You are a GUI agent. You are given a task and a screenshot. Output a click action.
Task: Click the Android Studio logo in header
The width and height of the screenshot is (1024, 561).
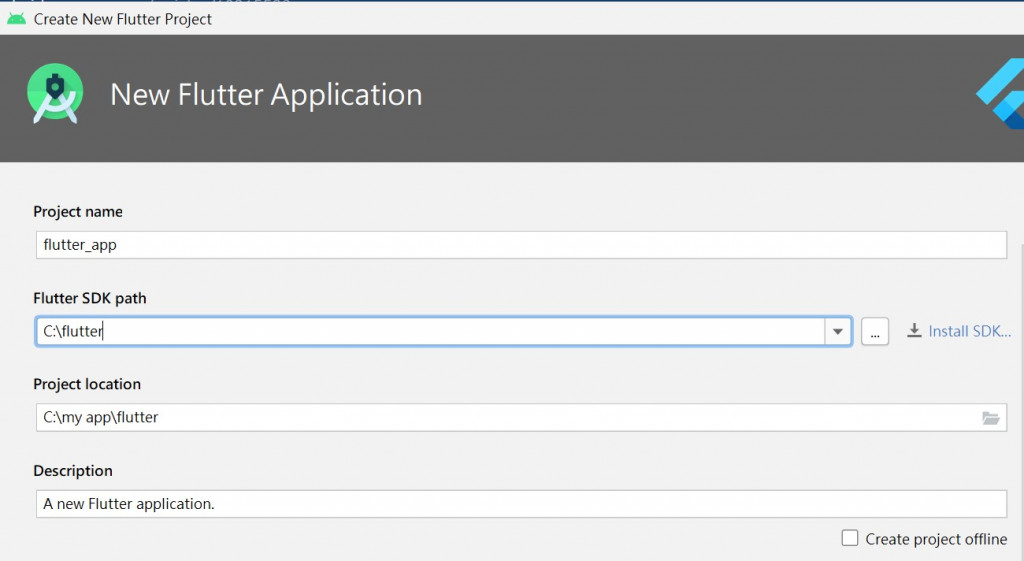pos(55,93)
